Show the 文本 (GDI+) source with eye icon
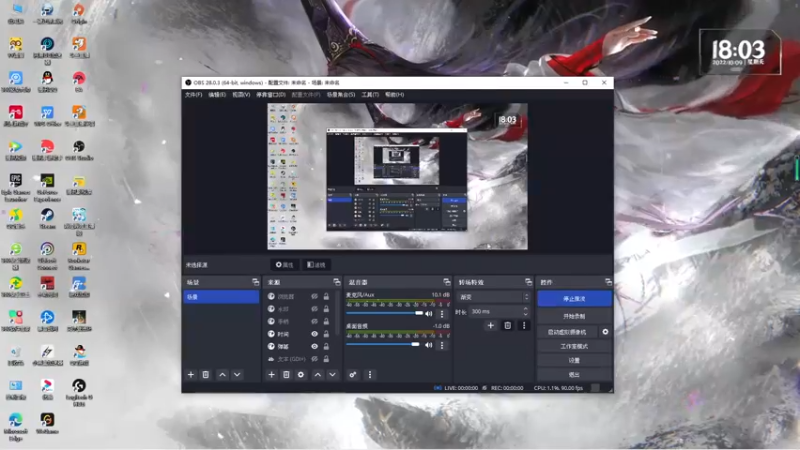Viewport: 800px width, 450px height. coord(314,359)
